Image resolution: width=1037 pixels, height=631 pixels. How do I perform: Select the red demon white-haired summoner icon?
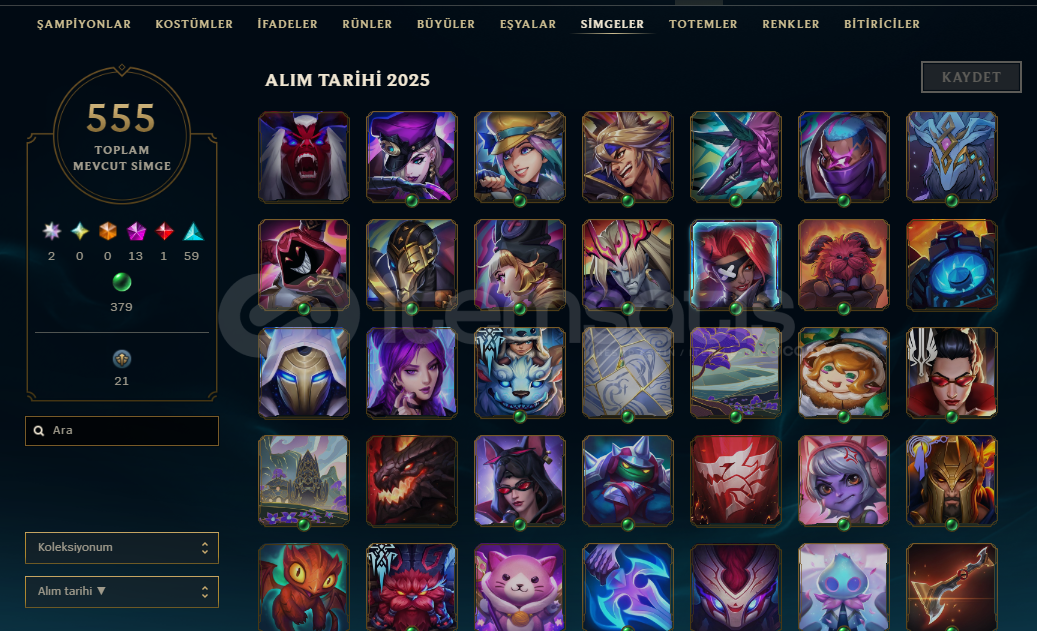click(x=304, y=157)
